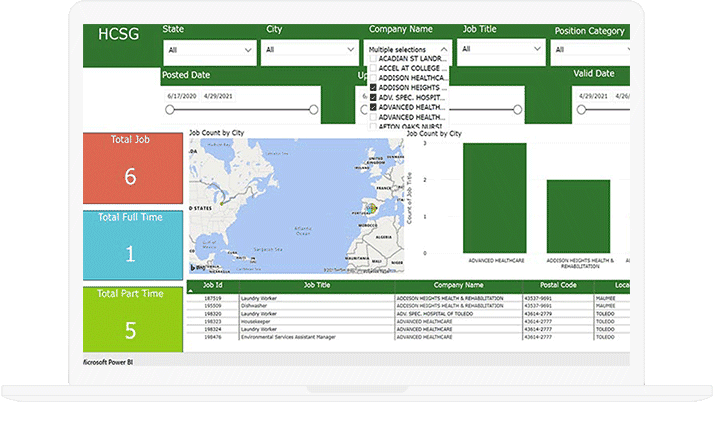This screenshot has width=715, height=430.
Task: Collapse the Company Name multiple selections dropdown
Action: [x=443, y=49]
